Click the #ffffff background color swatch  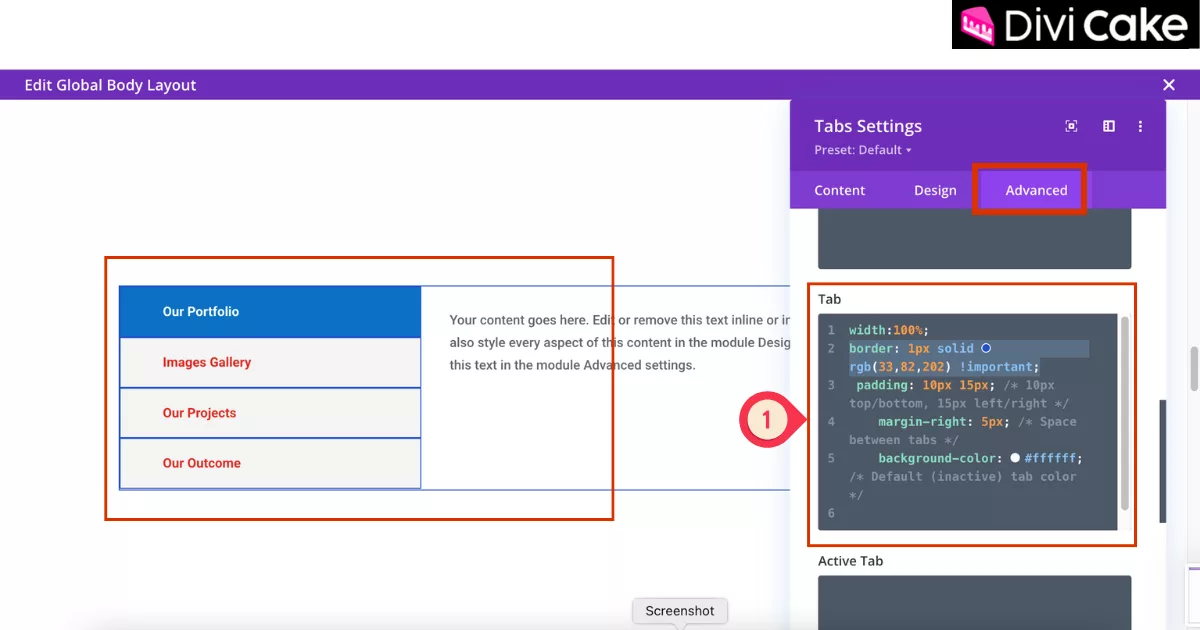click(x=1015, y=458)
